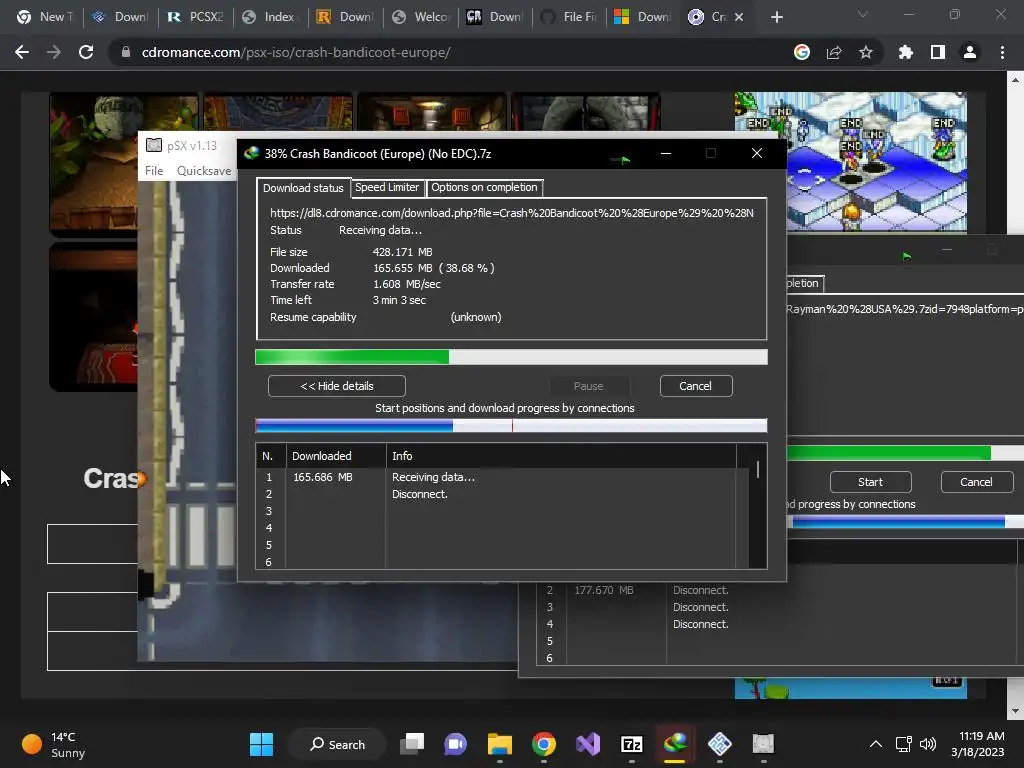Viewport: 1024px width, 768px height.
Task: Reload the cdromance page
Action: click(86, 52)
